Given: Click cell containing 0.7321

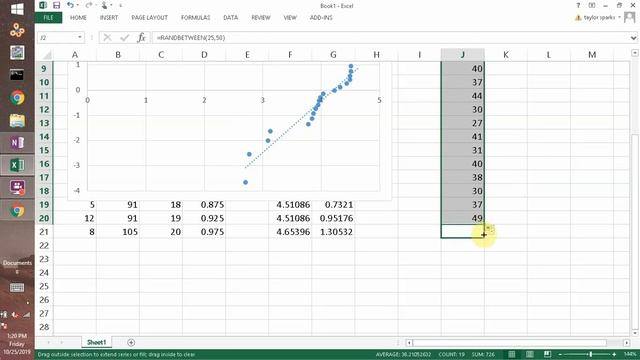Looking at the screenshot, I should 333,204.
